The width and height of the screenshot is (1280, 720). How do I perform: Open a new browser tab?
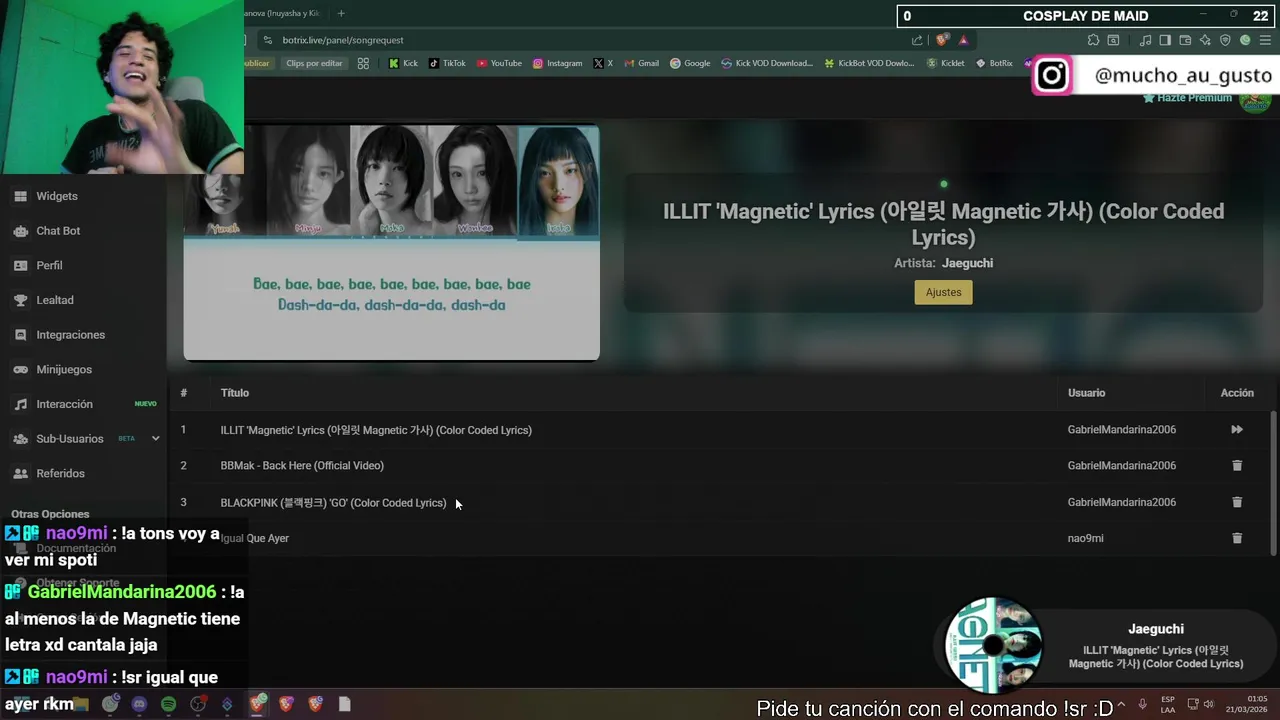pos(341,13)
